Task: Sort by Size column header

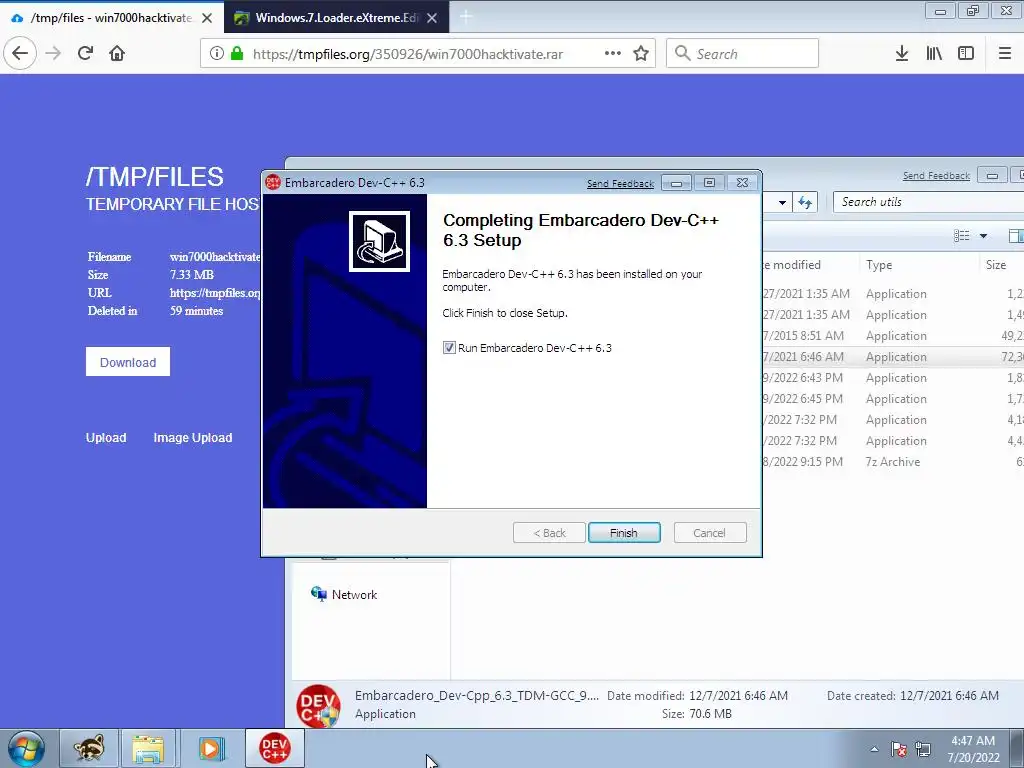Action: click(1001, 264)
